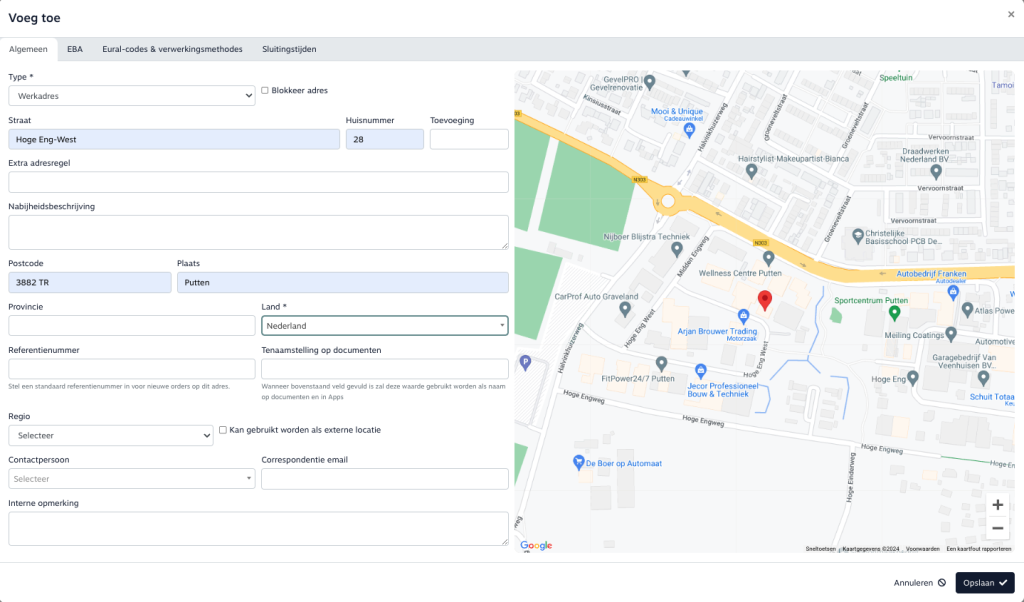Zoom out the map with minus button
Image resolution: width=1024 pixels, height=602 pixels.
coord(997,529)
